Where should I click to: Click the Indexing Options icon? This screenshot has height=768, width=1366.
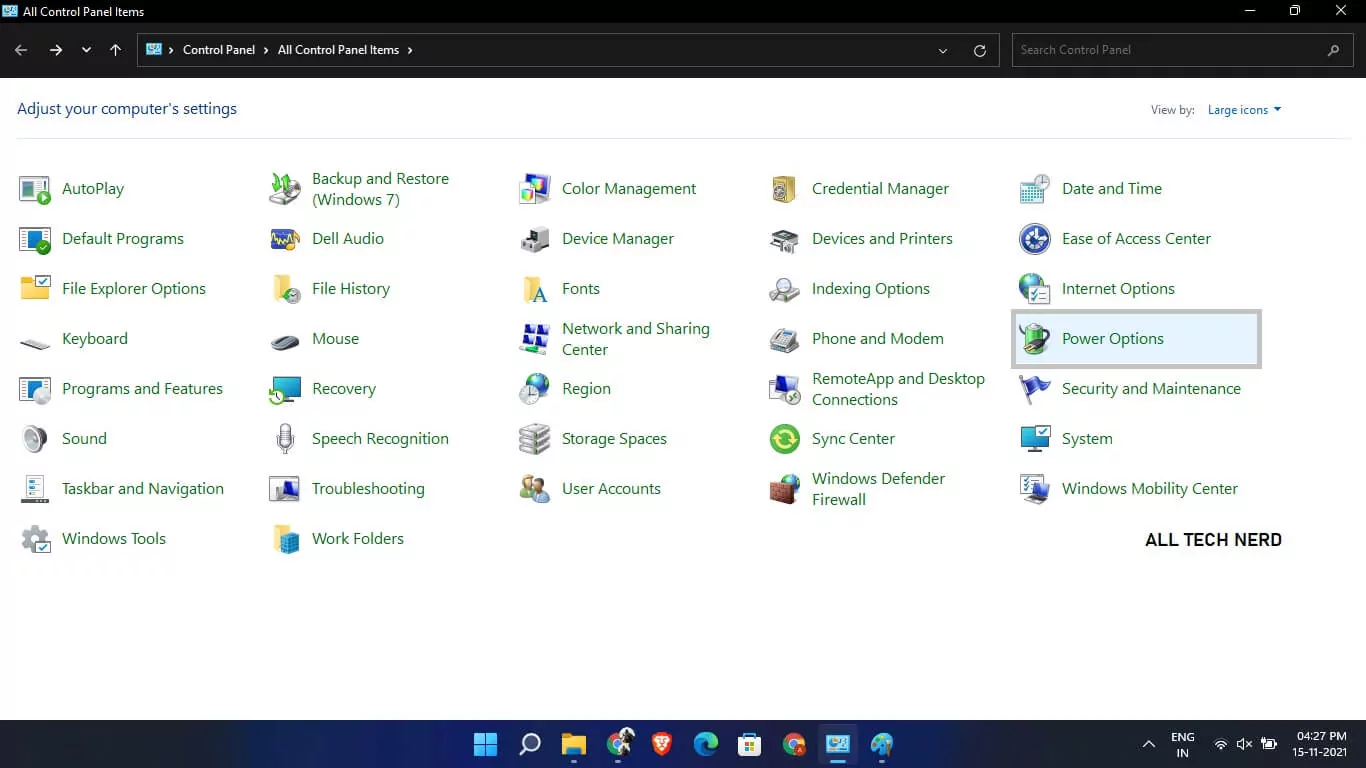[785, 289]
